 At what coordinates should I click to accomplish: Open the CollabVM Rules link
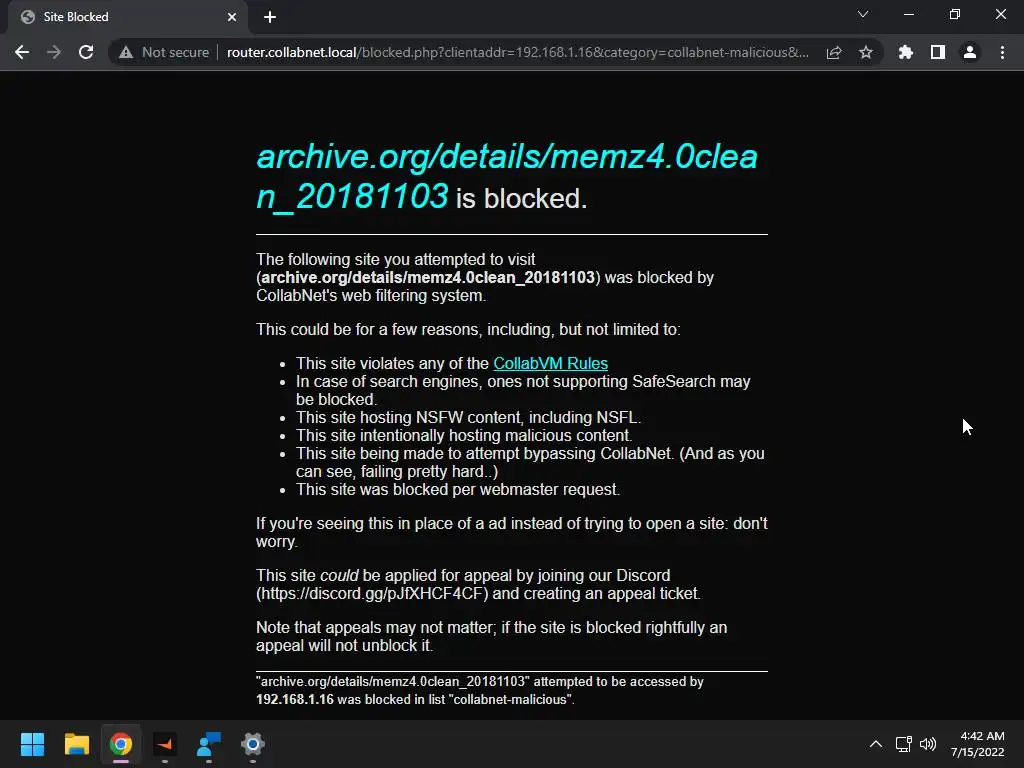[551, 363]
